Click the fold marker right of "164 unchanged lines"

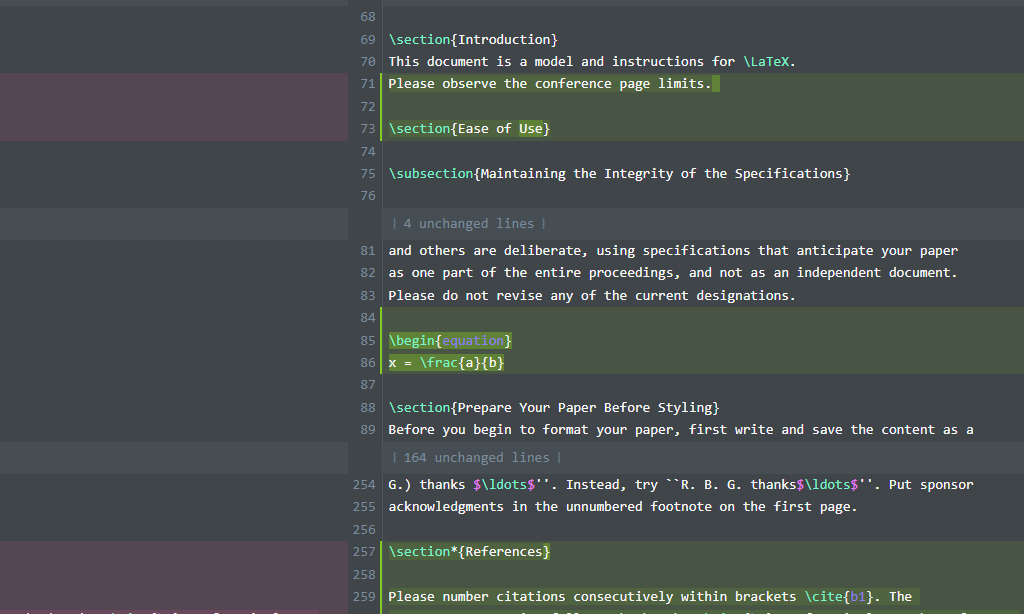click(x=559, y=457)
